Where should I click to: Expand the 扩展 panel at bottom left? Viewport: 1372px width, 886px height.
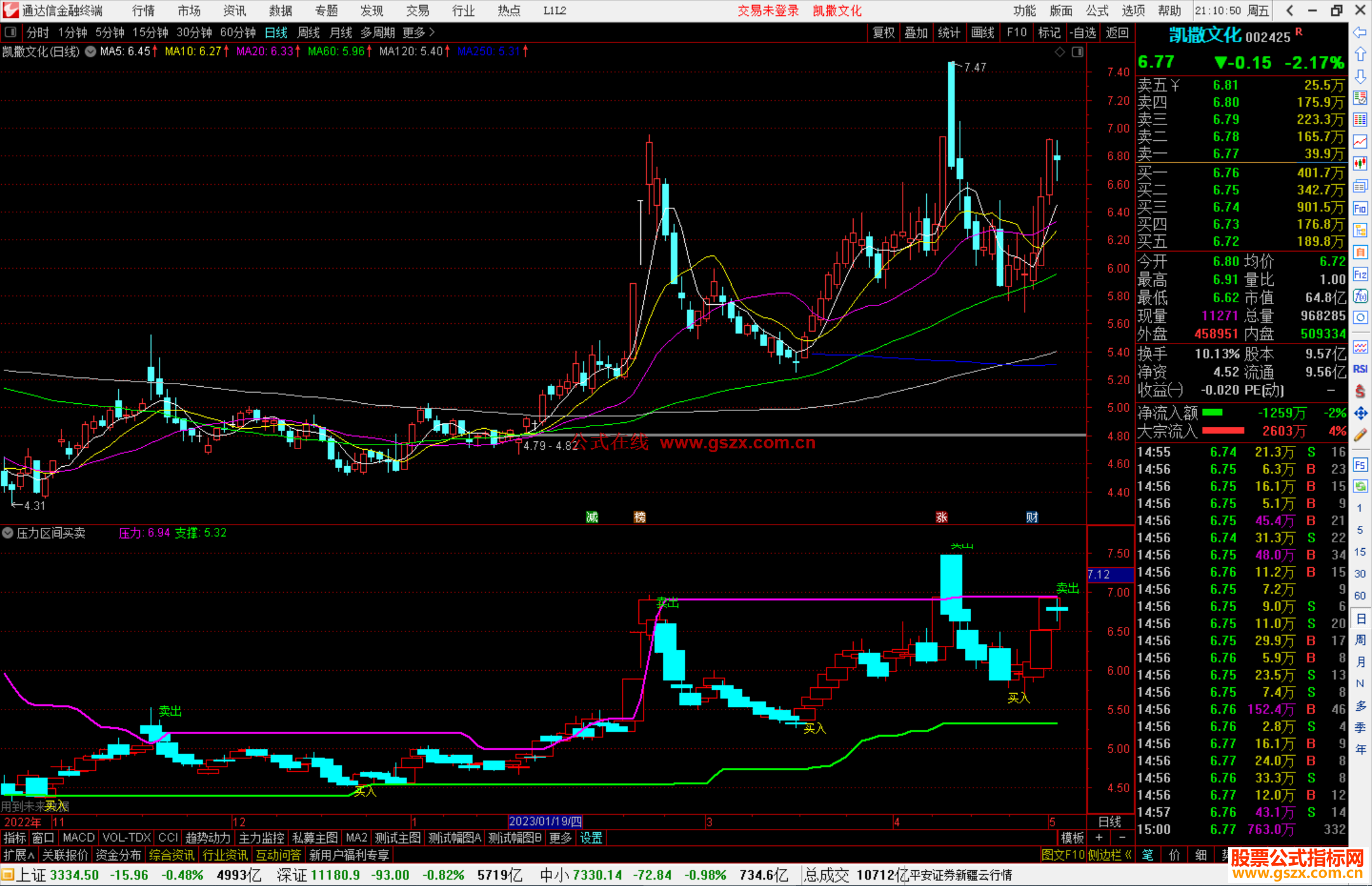(19, 855)
